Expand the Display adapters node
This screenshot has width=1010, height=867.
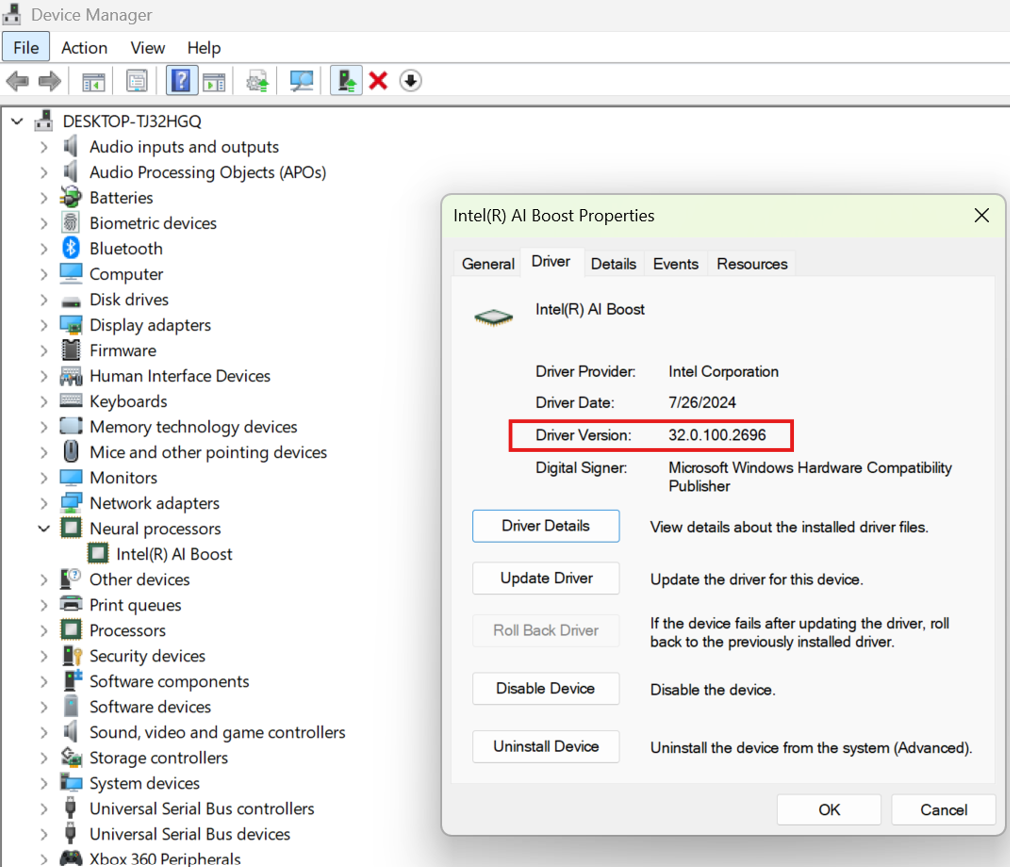click(44, 325)
